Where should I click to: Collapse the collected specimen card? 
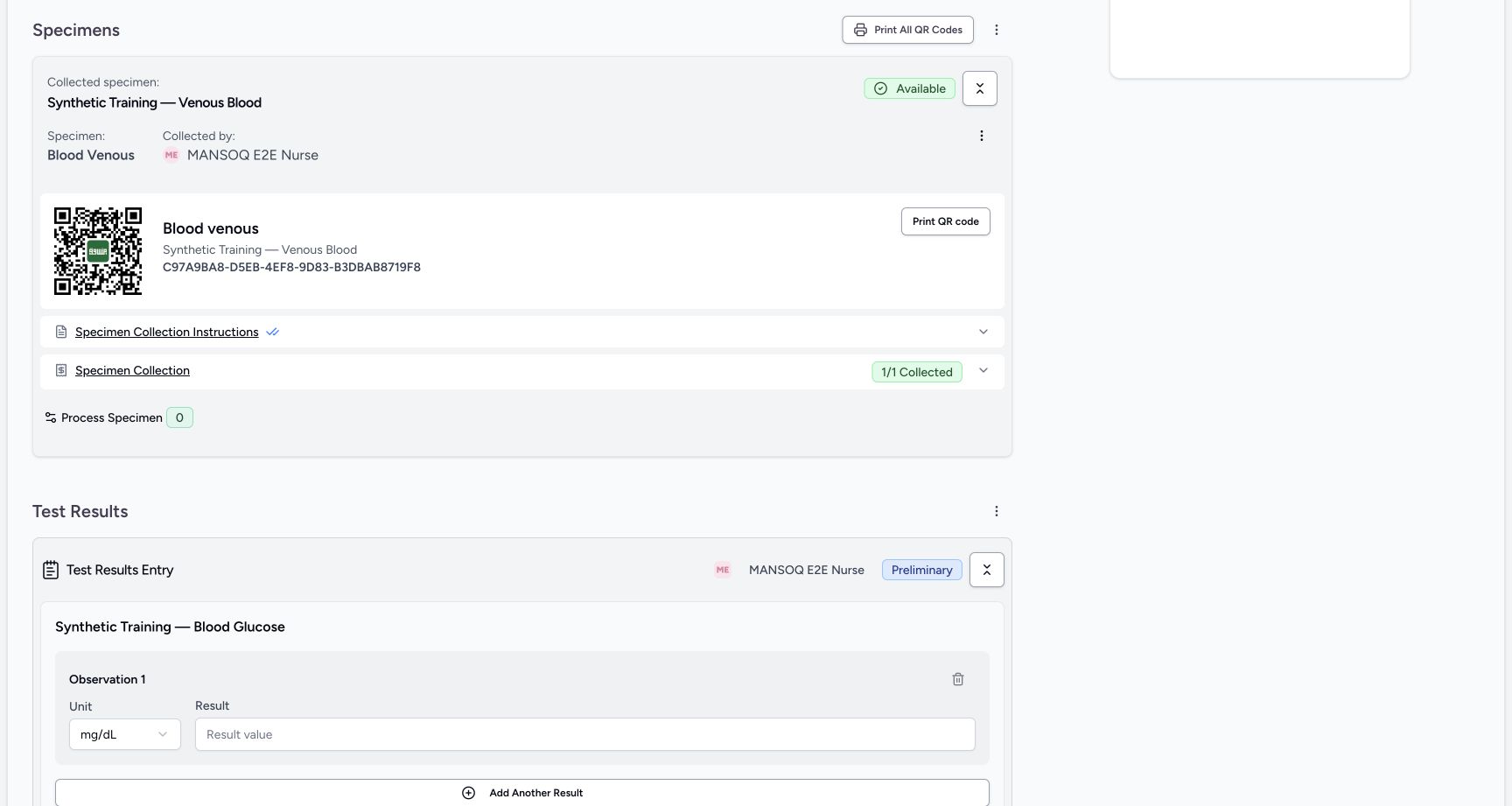tap(980, 88)
